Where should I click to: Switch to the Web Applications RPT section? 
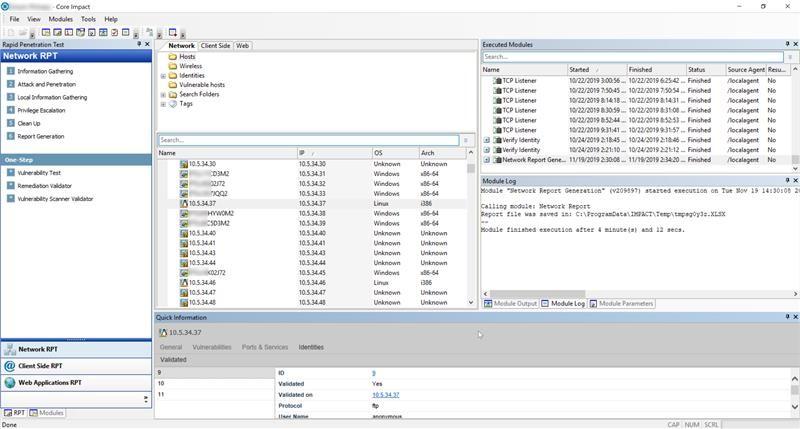click(x=76, y=383)
